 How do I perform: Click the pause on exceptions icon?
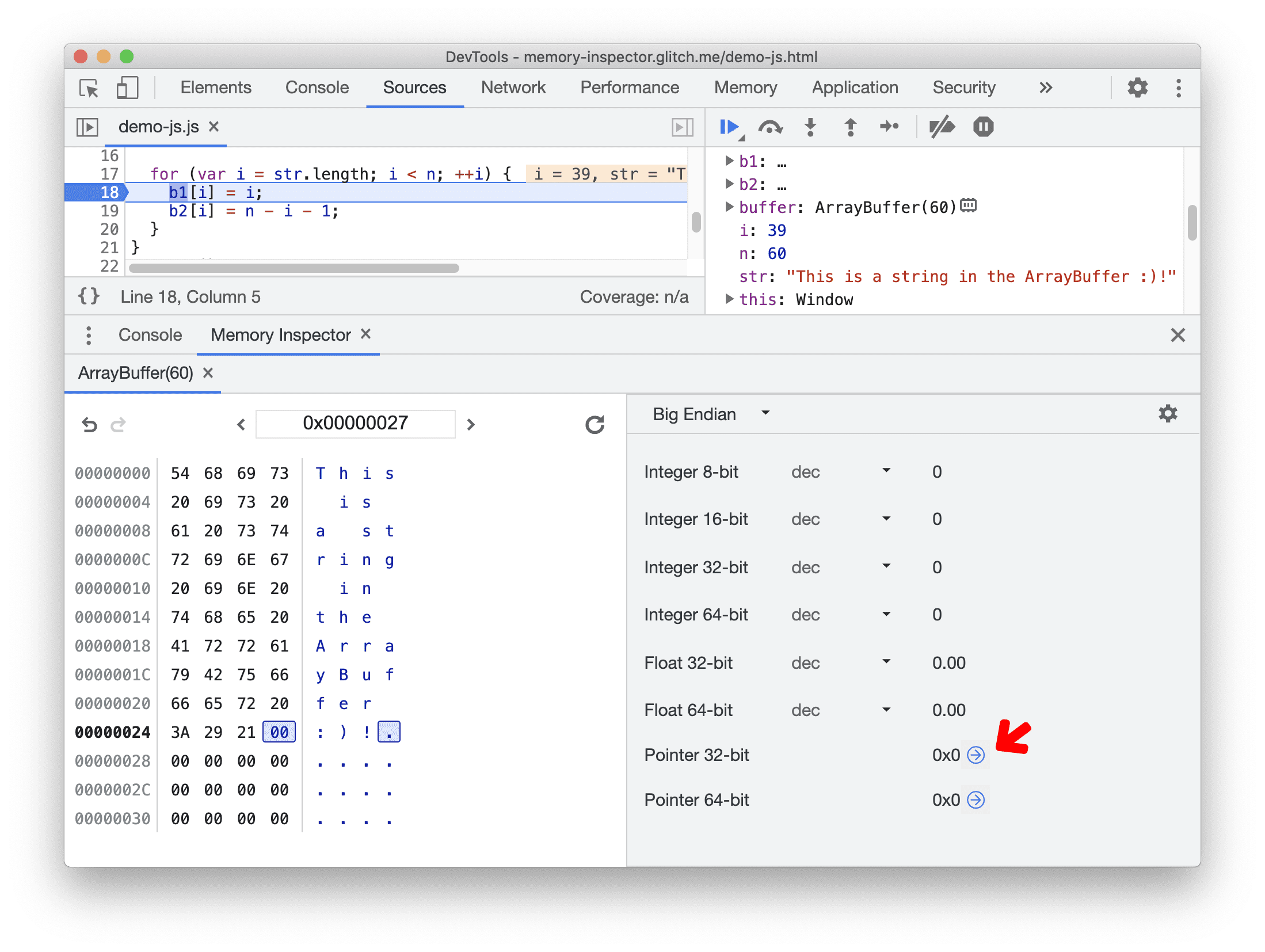(x=984, y=128)
